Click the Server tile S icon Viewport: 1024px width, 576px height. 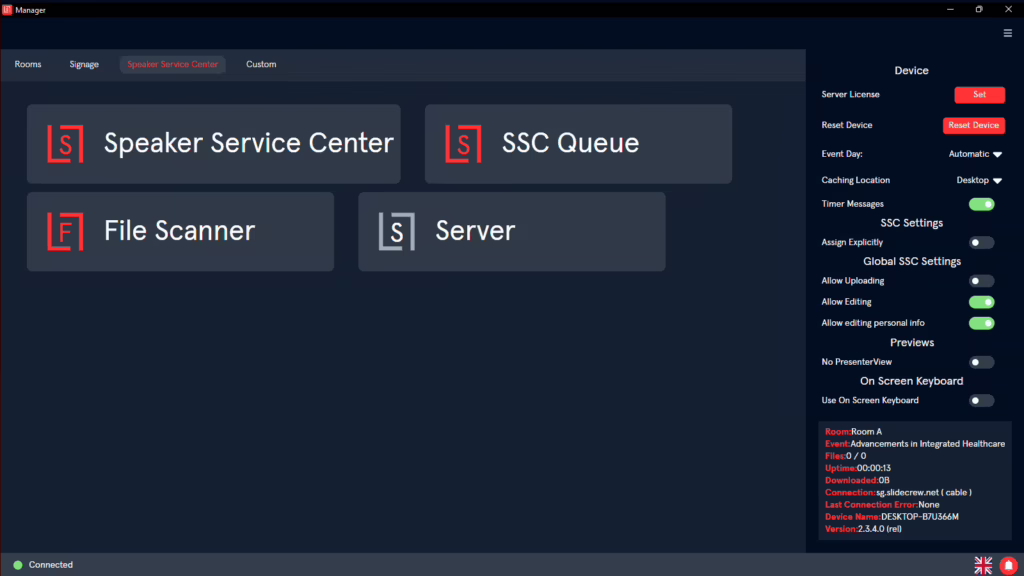point(396,231)
